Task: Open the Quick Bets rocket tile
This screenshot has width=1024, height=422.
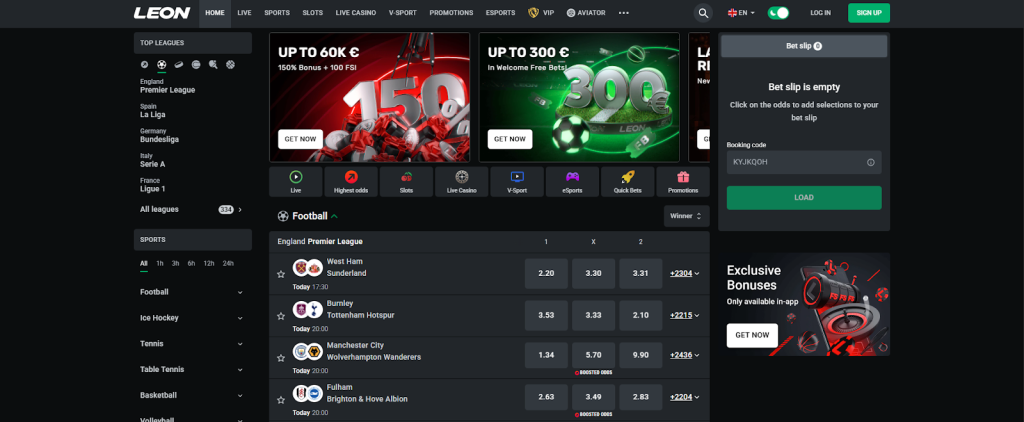Action: pyautogui.click(x=628, y=182)
